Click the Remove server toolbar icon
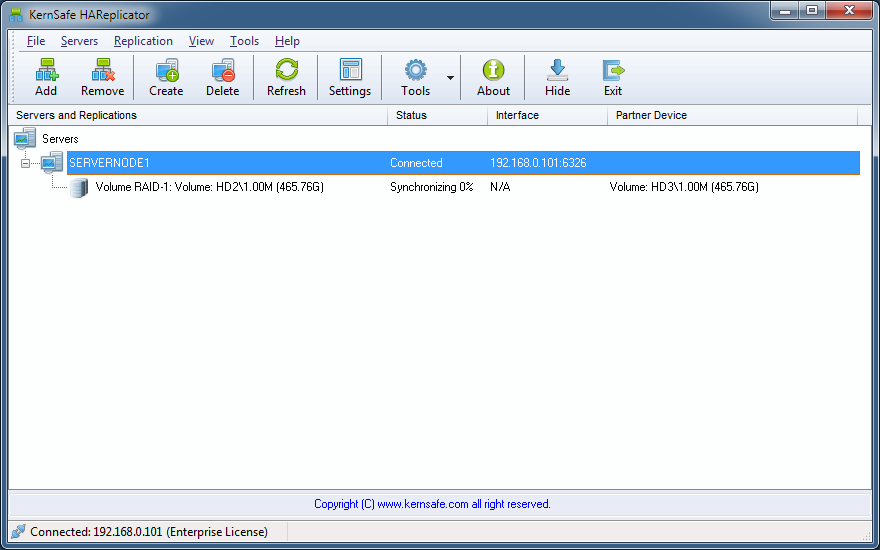The width and height of the screenshot is (880, 550). [103, 70]
